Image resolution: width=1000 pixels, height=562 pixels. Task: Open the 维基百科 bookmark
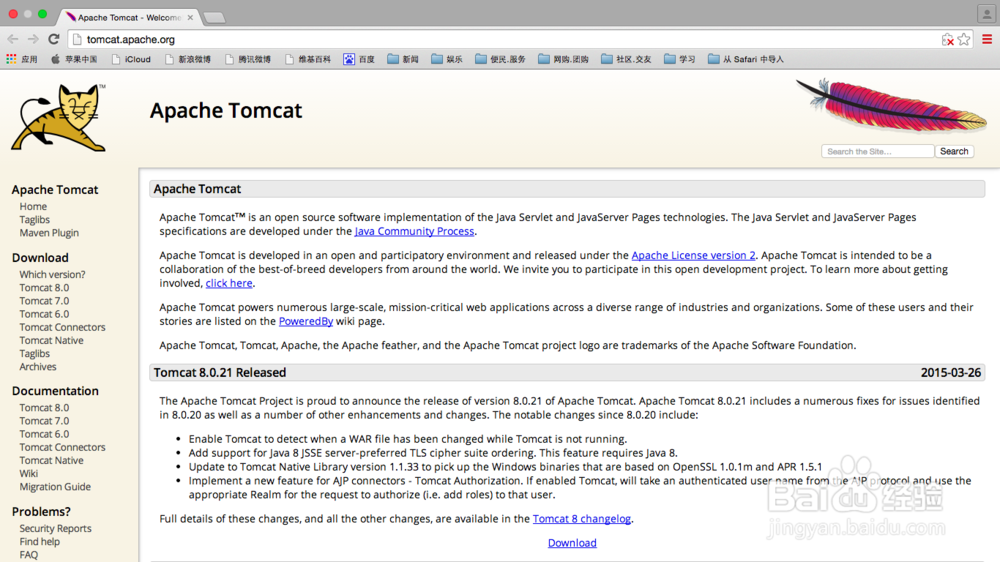308,59
